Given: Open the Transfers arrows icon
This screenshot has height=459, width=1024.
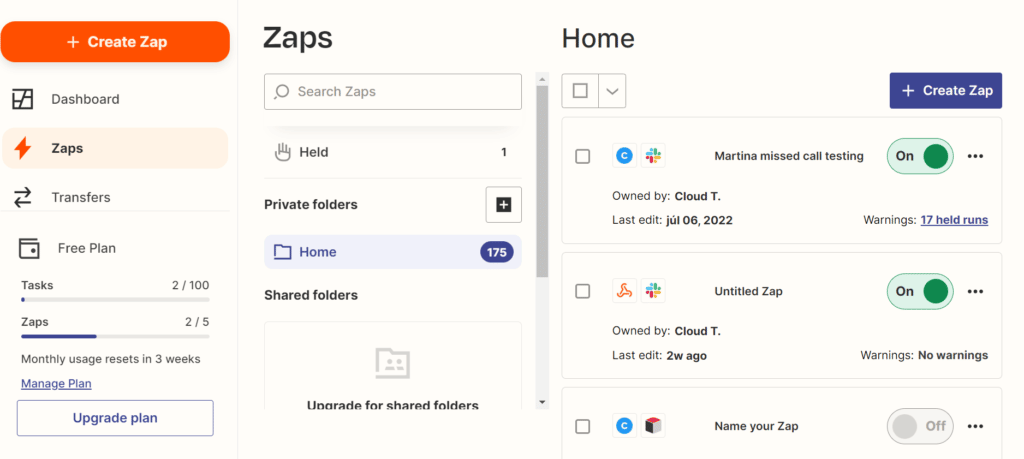Looking at the screenshot, I should 23,197.
